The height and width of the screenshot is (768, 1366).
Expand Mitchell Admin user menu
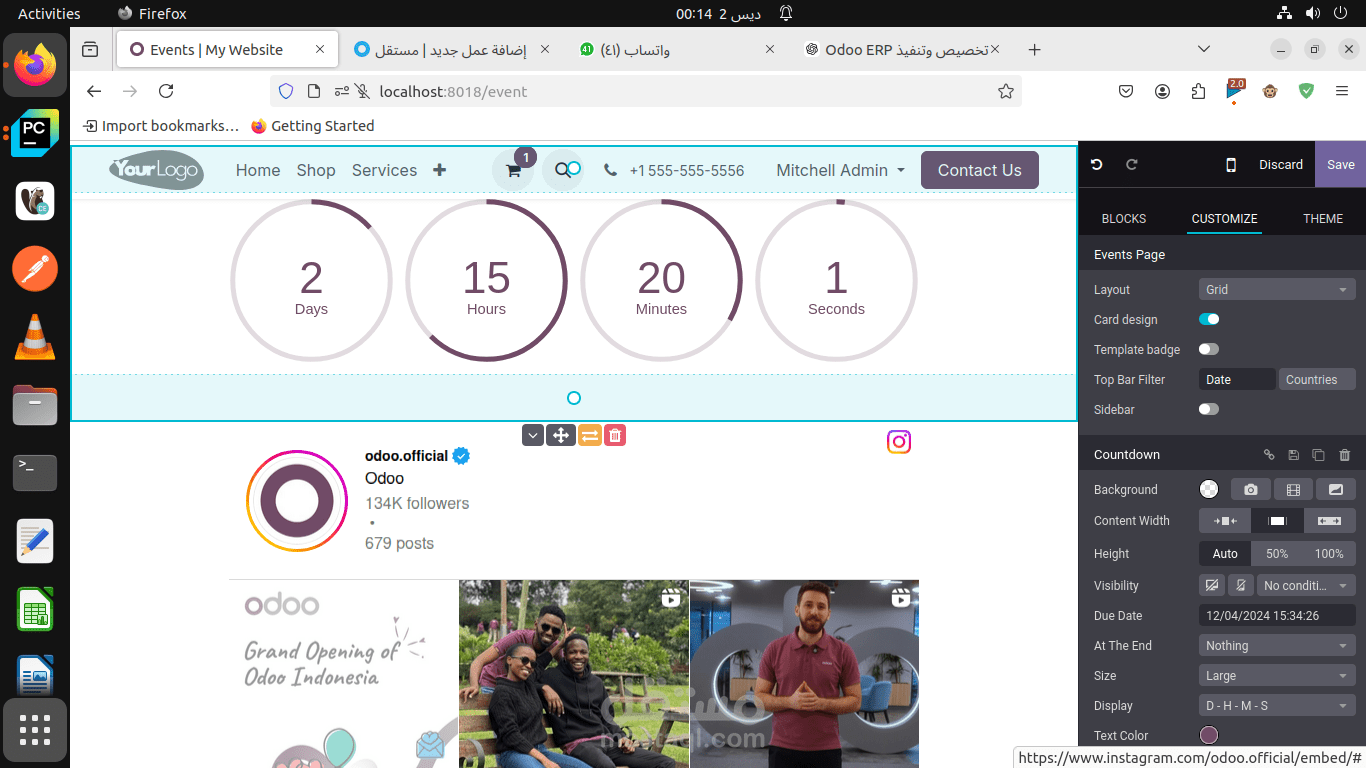click(841, 170)
